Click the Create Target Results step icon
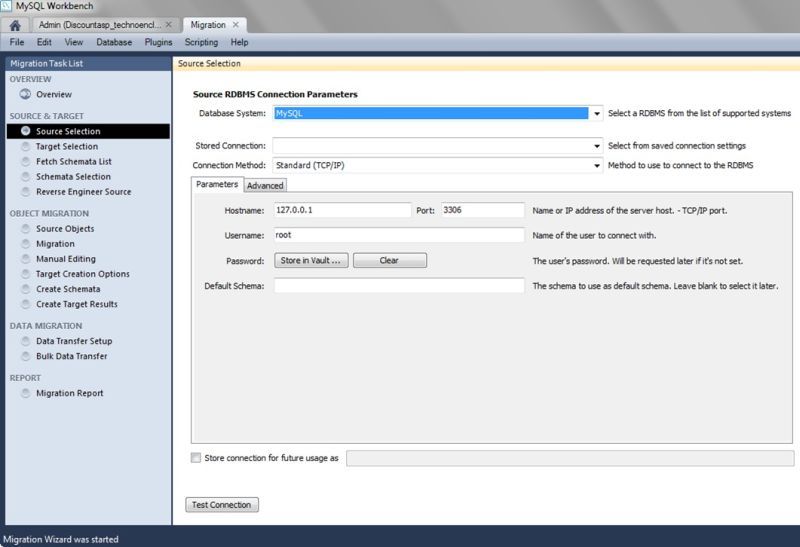Screen dimensions: 800x547 click(25, 304)
